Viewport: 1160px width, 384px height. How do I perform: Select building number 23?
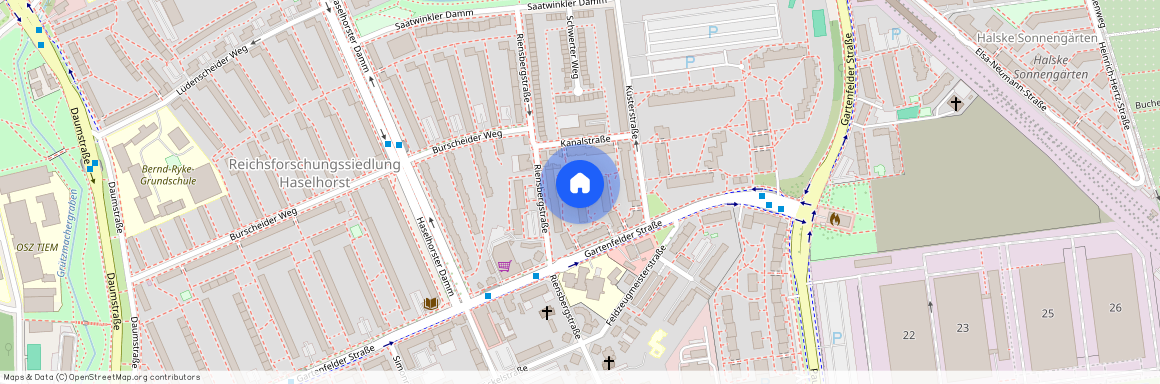[x=962, y=328]
